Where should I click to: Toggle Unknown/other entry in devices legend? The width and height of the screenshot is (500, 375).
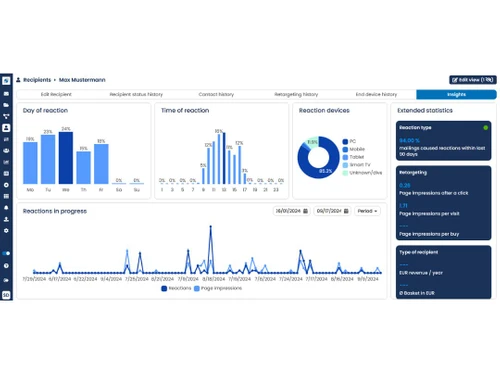tap(362, 173)
